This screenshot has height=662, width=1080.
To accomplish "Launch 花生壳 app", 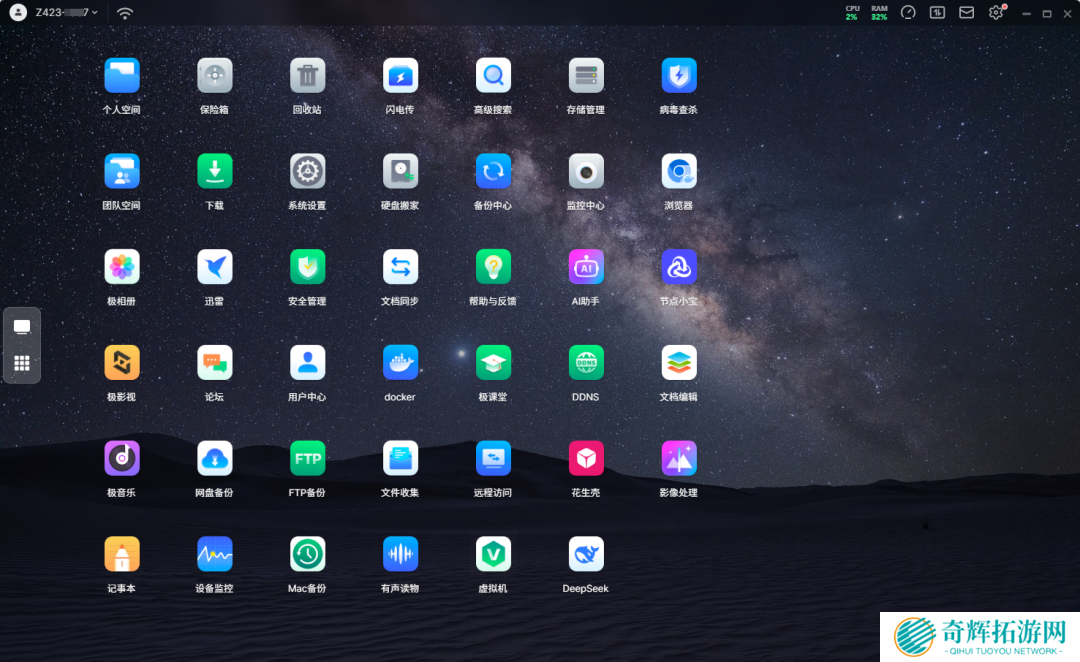I will 586,459.
